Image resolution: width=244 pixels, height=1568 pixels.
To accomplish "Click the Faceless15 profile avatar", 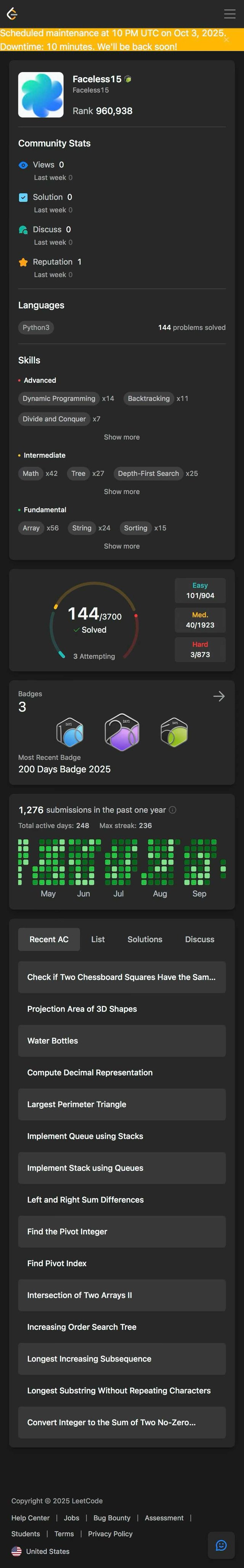I will click(x=41, y=94).
